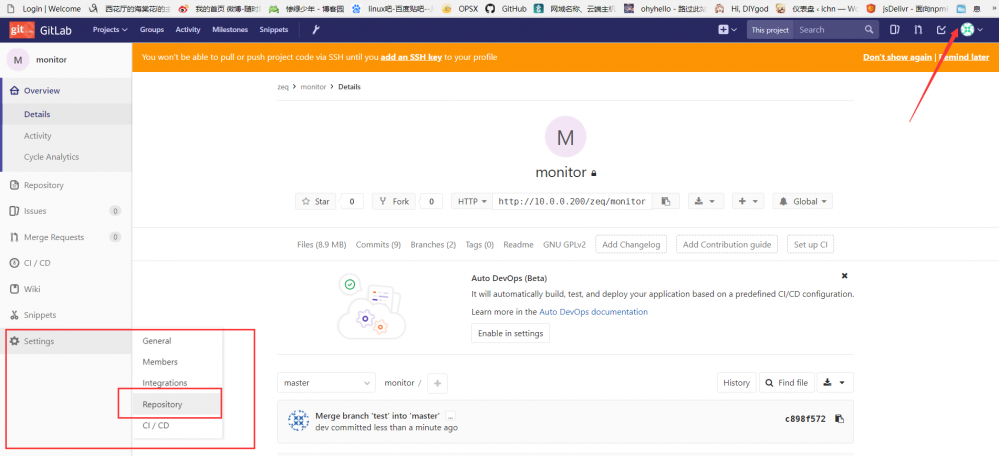Click the Tags (0) link
Screen dimensions: 999x456
[x=480, y=245]
